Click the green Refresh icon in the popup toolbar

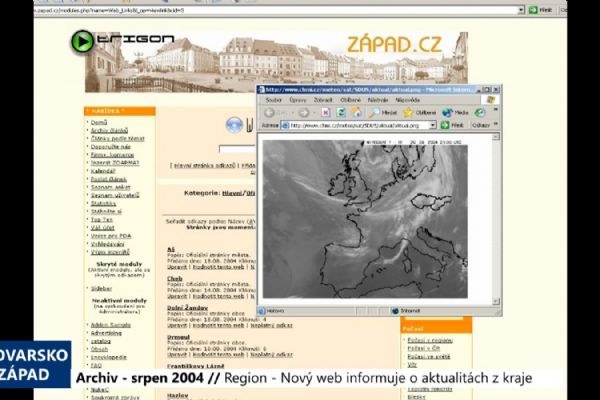tap(341, 113)
